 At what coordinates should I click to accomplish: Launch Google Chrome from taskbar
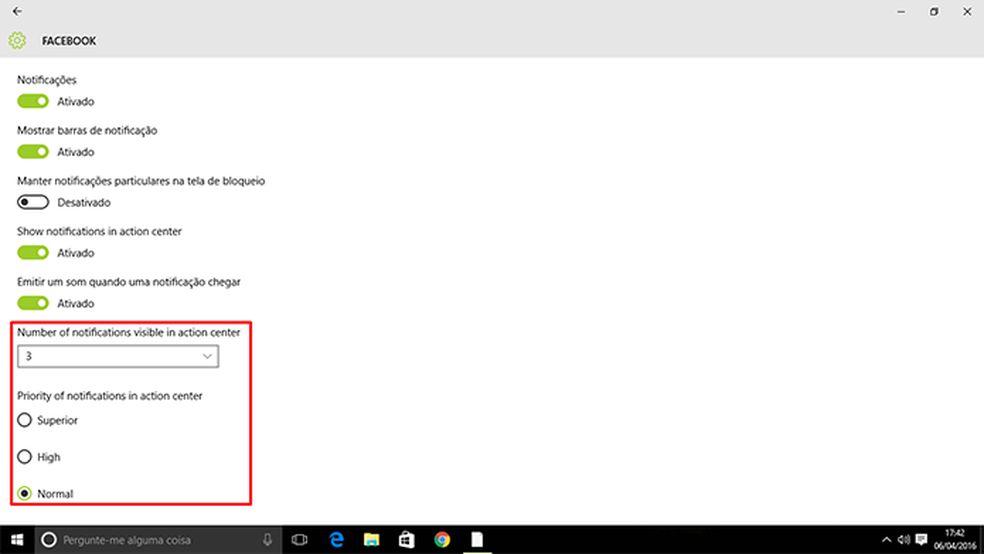442,540
